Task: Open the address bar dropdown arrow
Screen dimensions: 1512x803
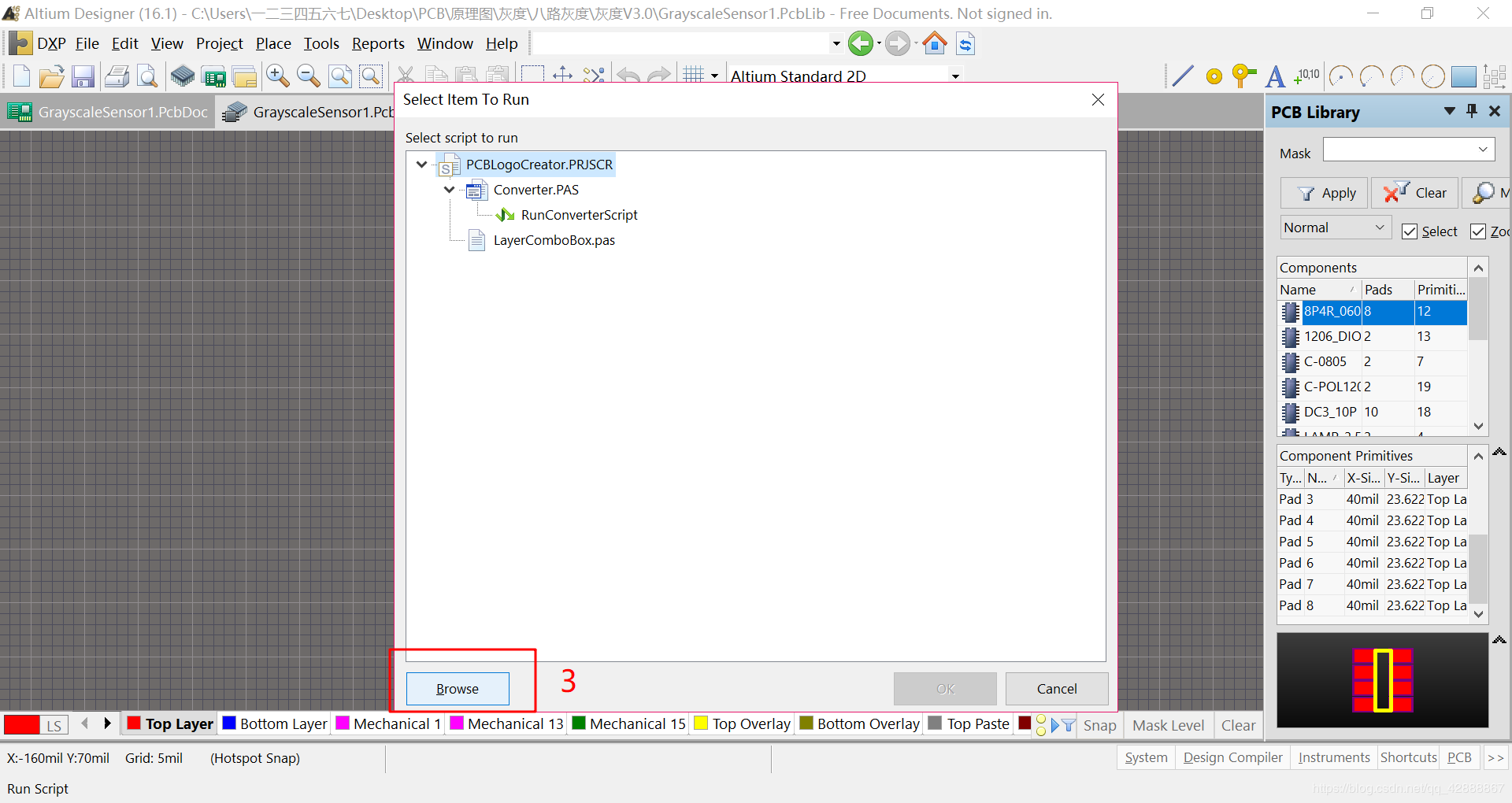Action: point(836,43)
